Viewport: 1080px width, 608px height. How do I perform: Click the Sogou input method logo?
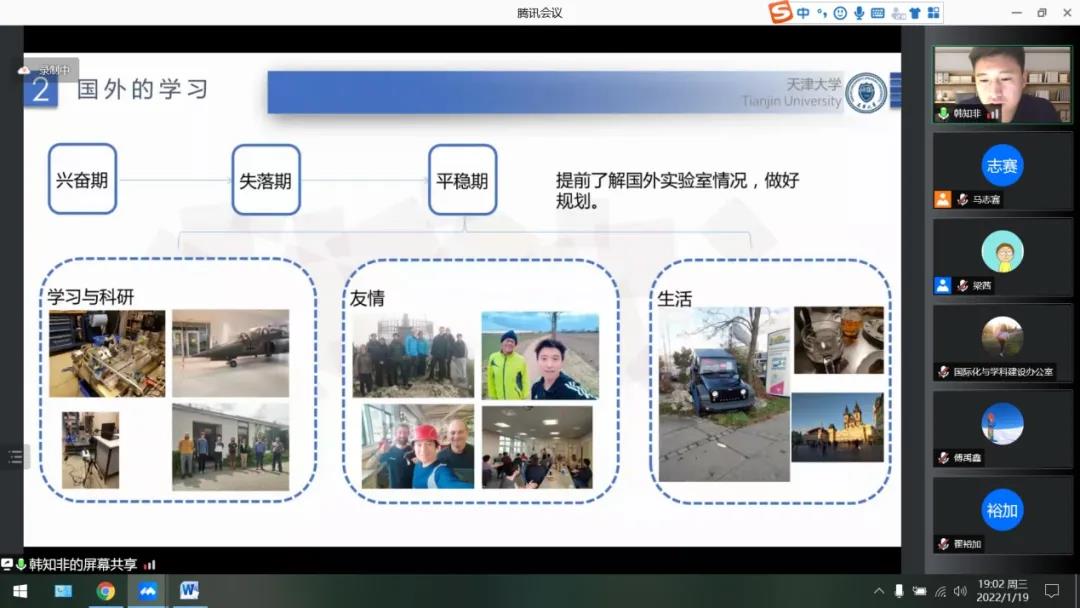click(781, 12)
